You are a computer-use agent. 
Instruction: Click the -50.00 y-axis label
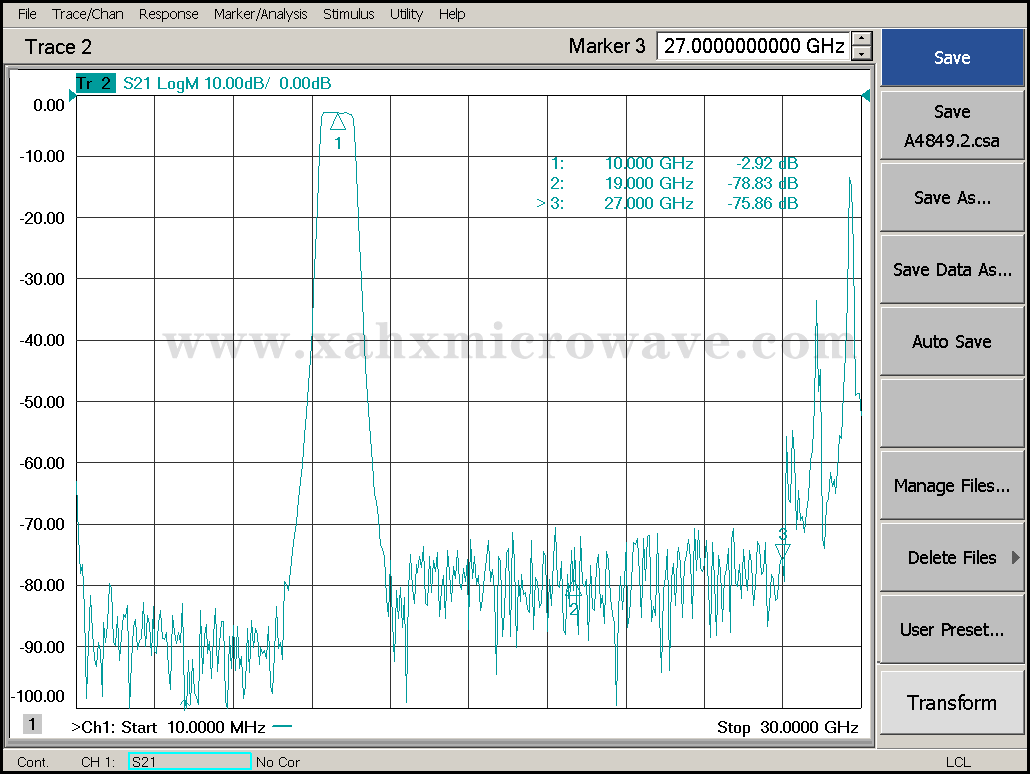coord(42,402)
